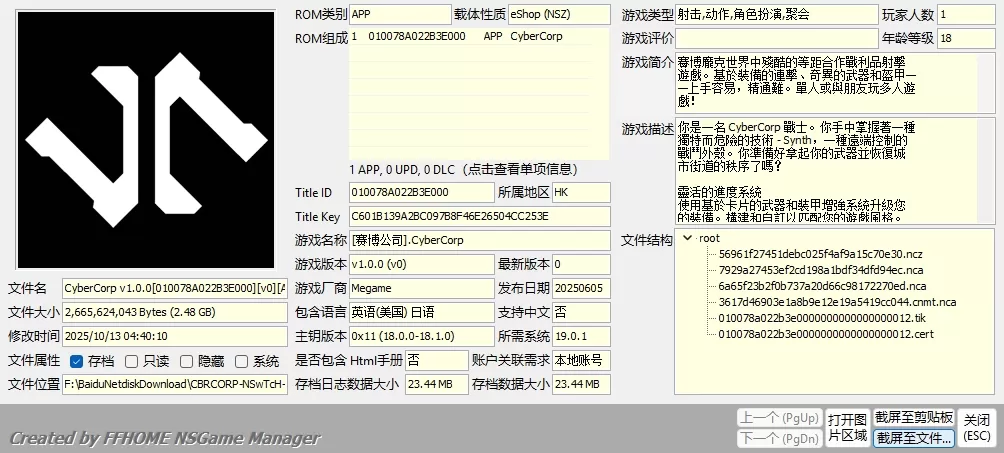Click the 包含语言 field 英语(美国) 日语
This screenshot has height=453, width=1004.
tap(422, 312)
